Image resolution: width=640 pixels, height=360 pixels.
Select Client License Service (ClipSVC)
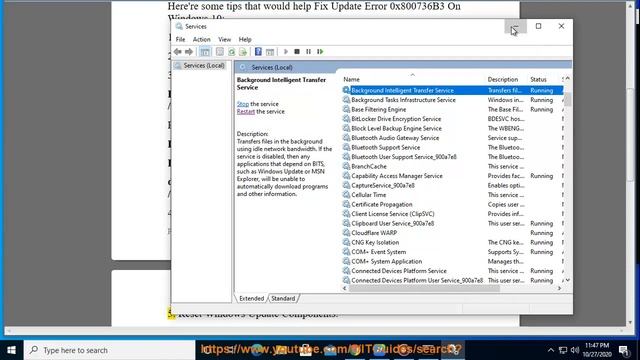point(453,214)
